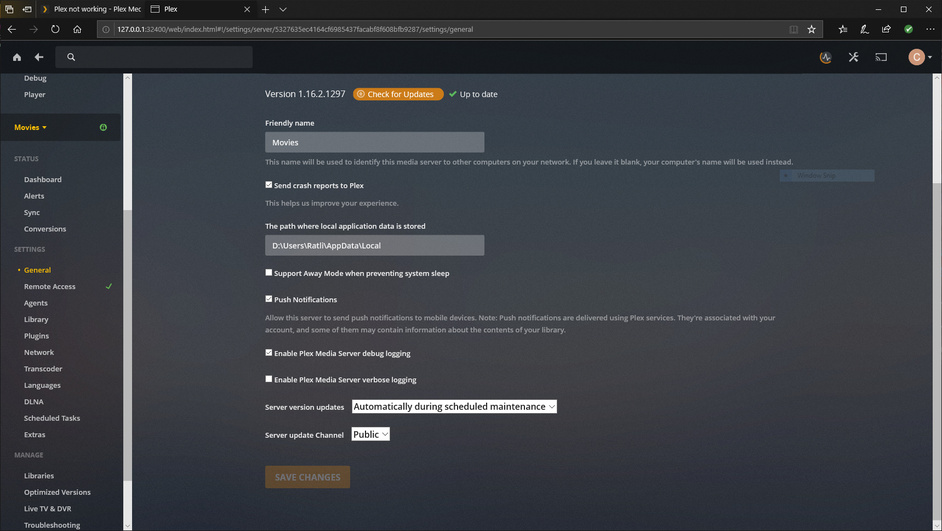Image resolution: width=942 pixels, height=531 pixels.
Task: Open Live TV & DVR link
Action: point(47,509)
